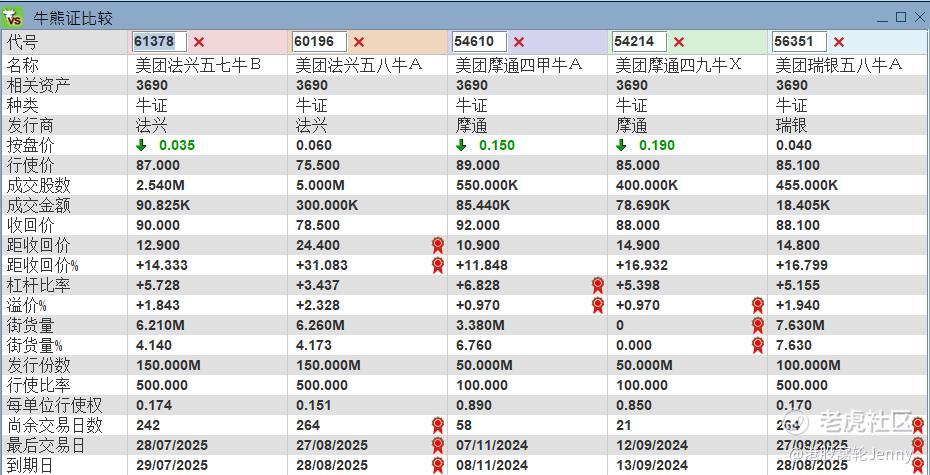Click the expiry date 29/07/2025
The width and height of the screenshot is (930, 475).
coord(172,466)
